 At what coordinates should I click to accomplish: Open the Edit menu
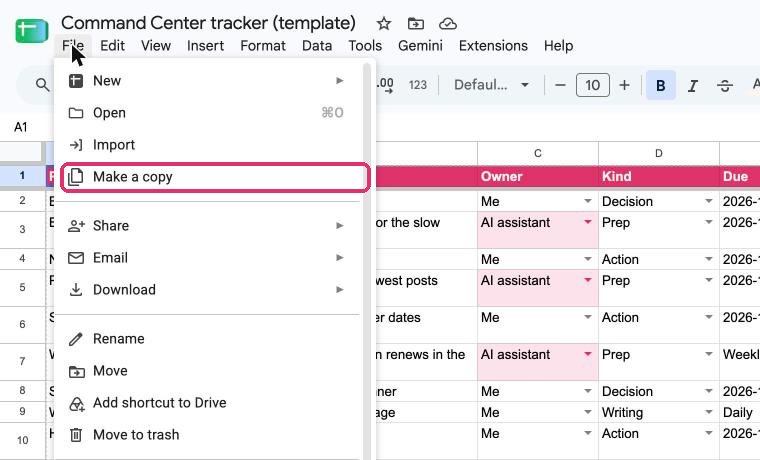coord(112,46)
